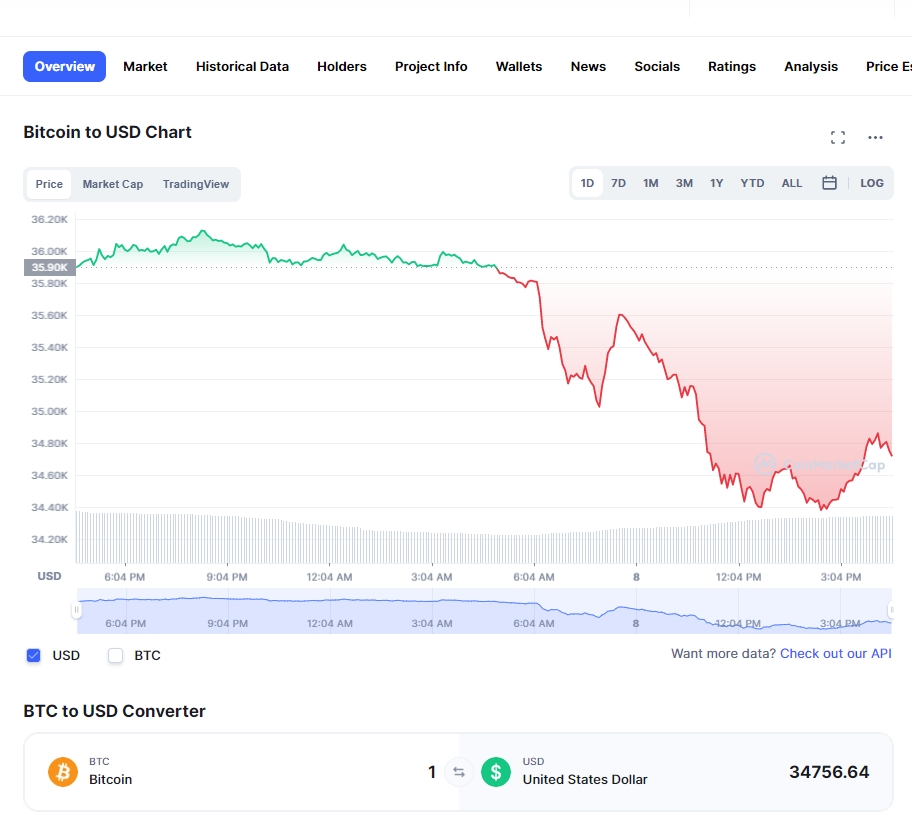Click the swap currencies arrows icon
Image resolution: width=912 pixels, height=824 pixels.
point(459,772)
